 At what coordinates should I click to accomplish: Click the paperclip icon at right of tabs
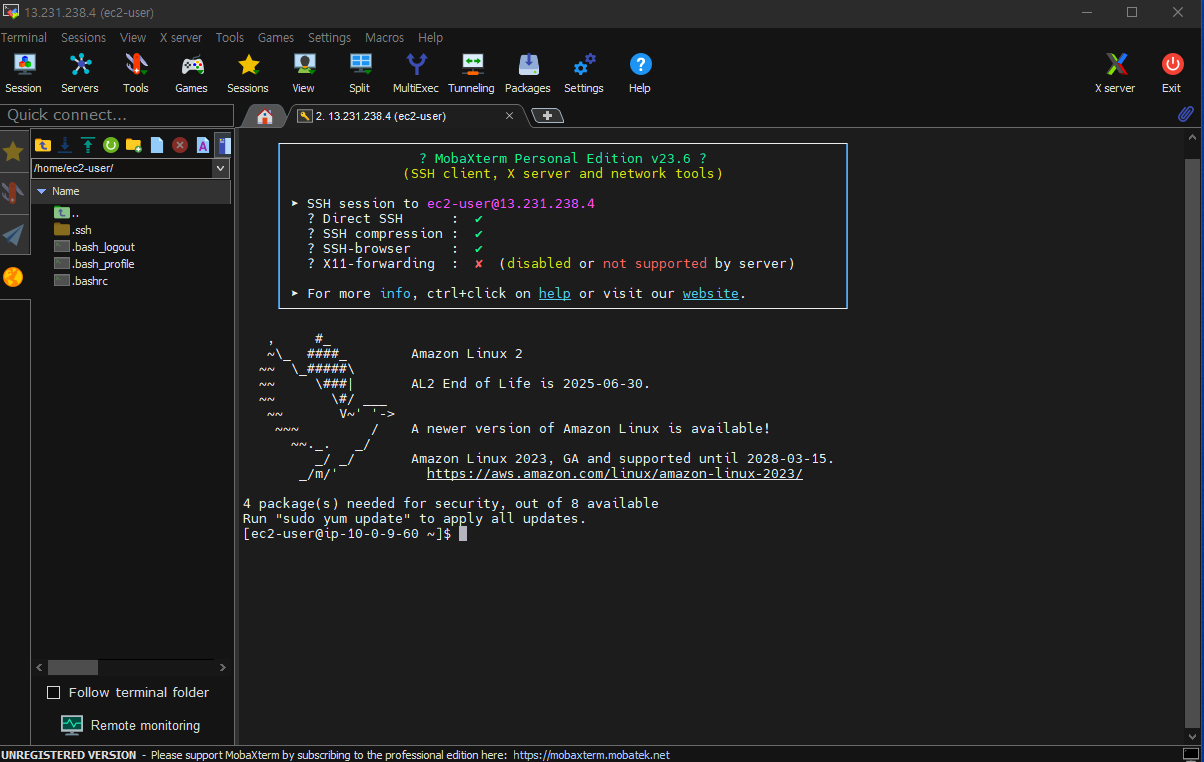pyautogui.click(x=1186, y=114)
